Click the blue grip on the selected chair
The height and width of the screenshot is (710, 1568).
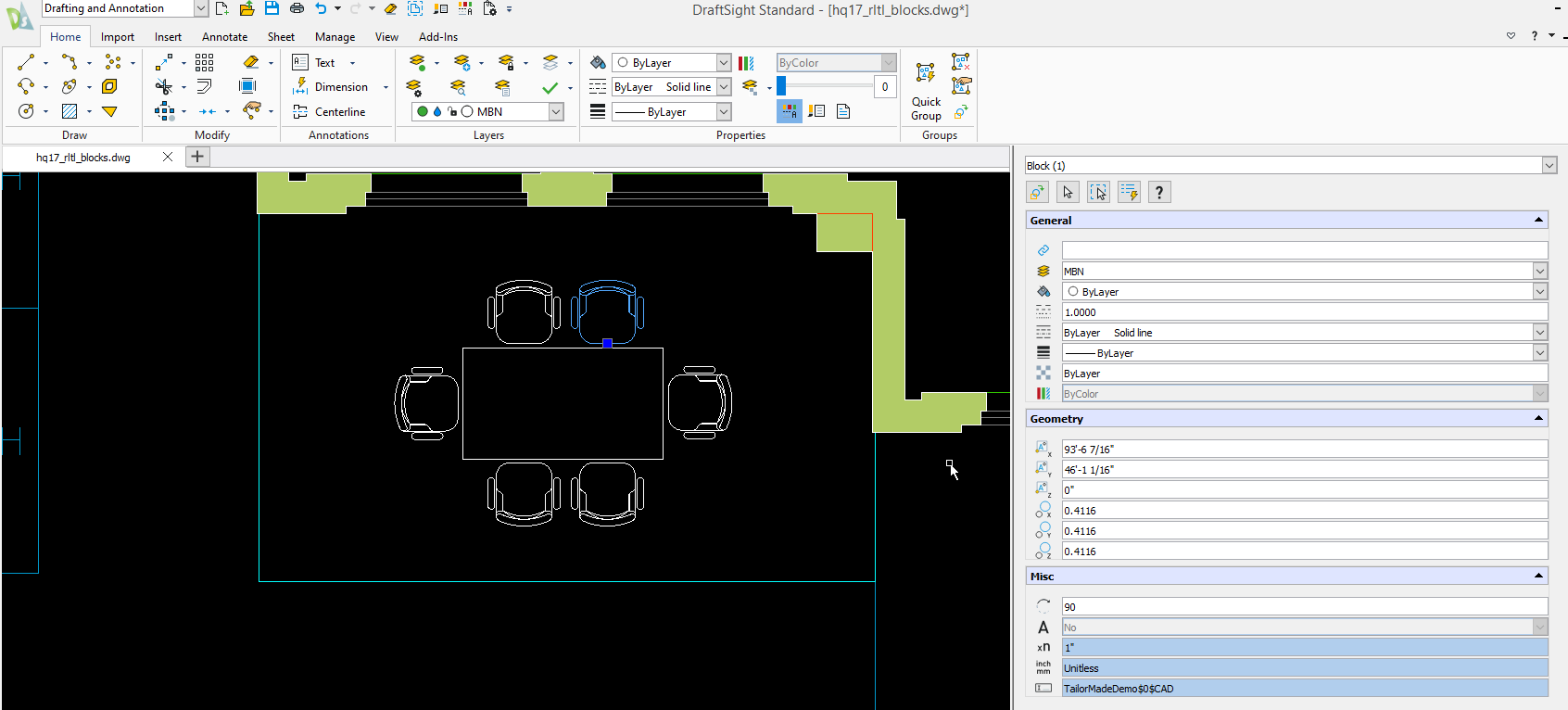point(608,343)
